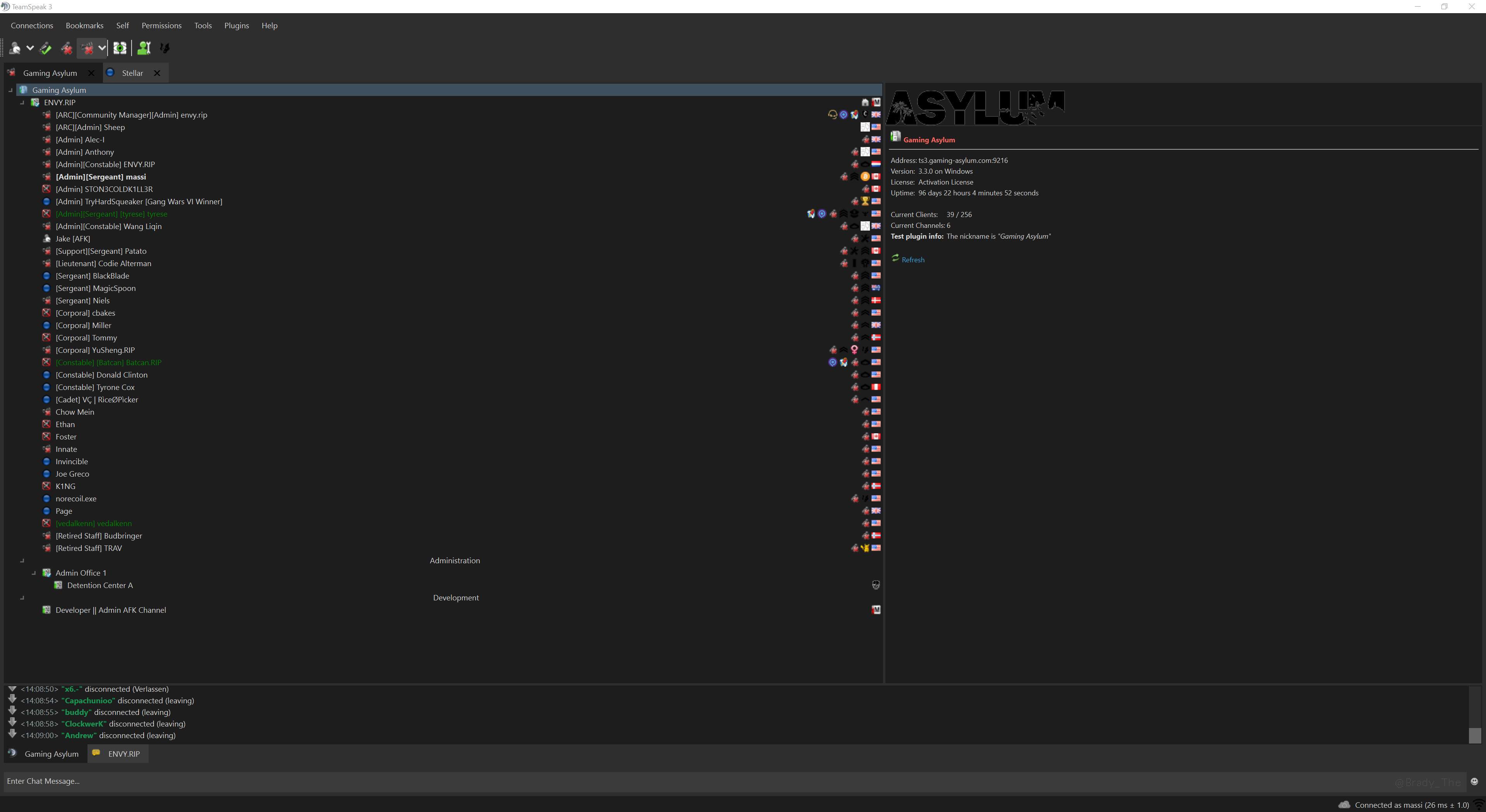Collapse the Gaming Asylum server tree
The image size is (1486, 812).
click(10, 90)
